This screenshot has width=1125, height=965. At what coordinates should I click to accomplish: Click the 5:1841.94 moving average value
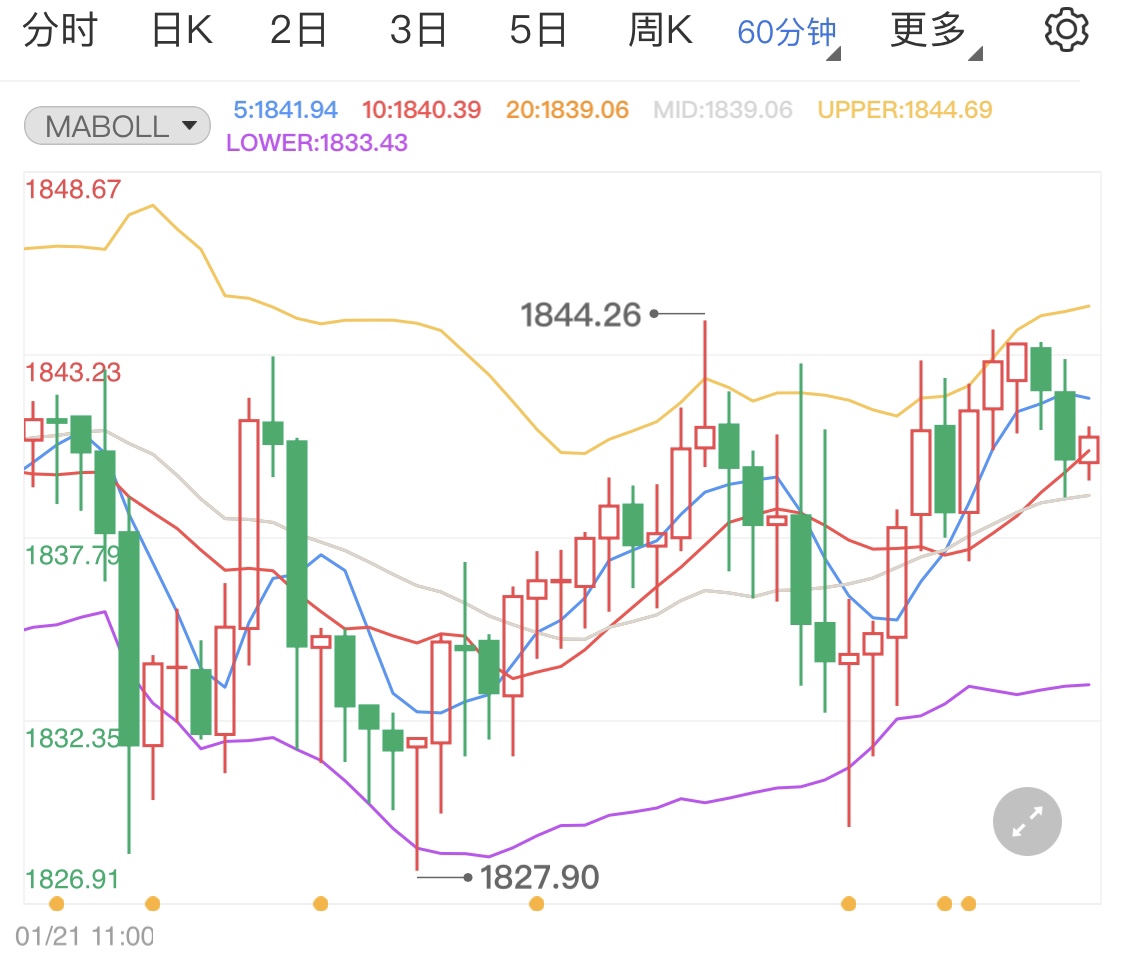tap(286, 110)
